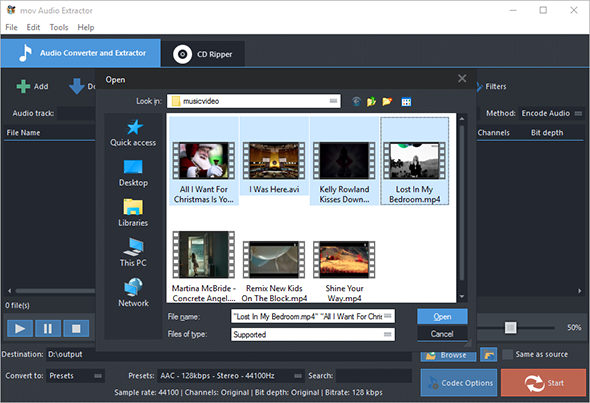Click the up one level folder icon
Screen dimensions: 590x403
point(371,102)
